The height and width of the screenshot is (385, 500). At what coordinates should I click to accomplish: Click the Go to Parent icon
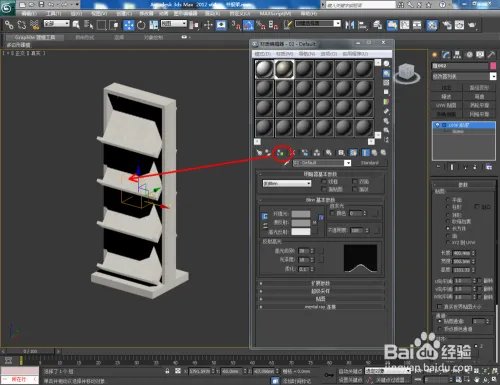[x=374, y=153]
